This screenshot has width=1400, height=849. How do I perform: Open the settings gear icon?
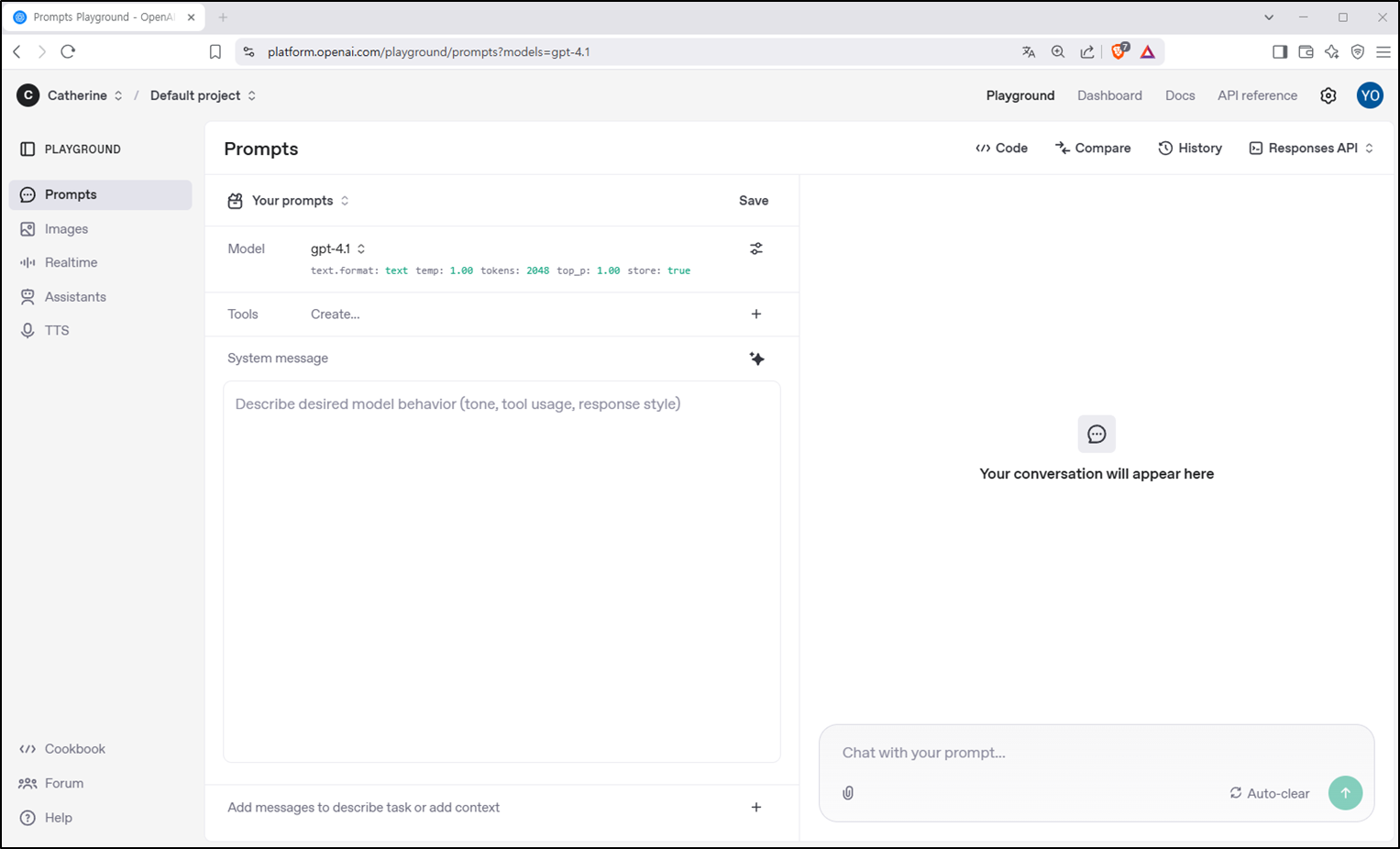click(x=1328, y=95)
